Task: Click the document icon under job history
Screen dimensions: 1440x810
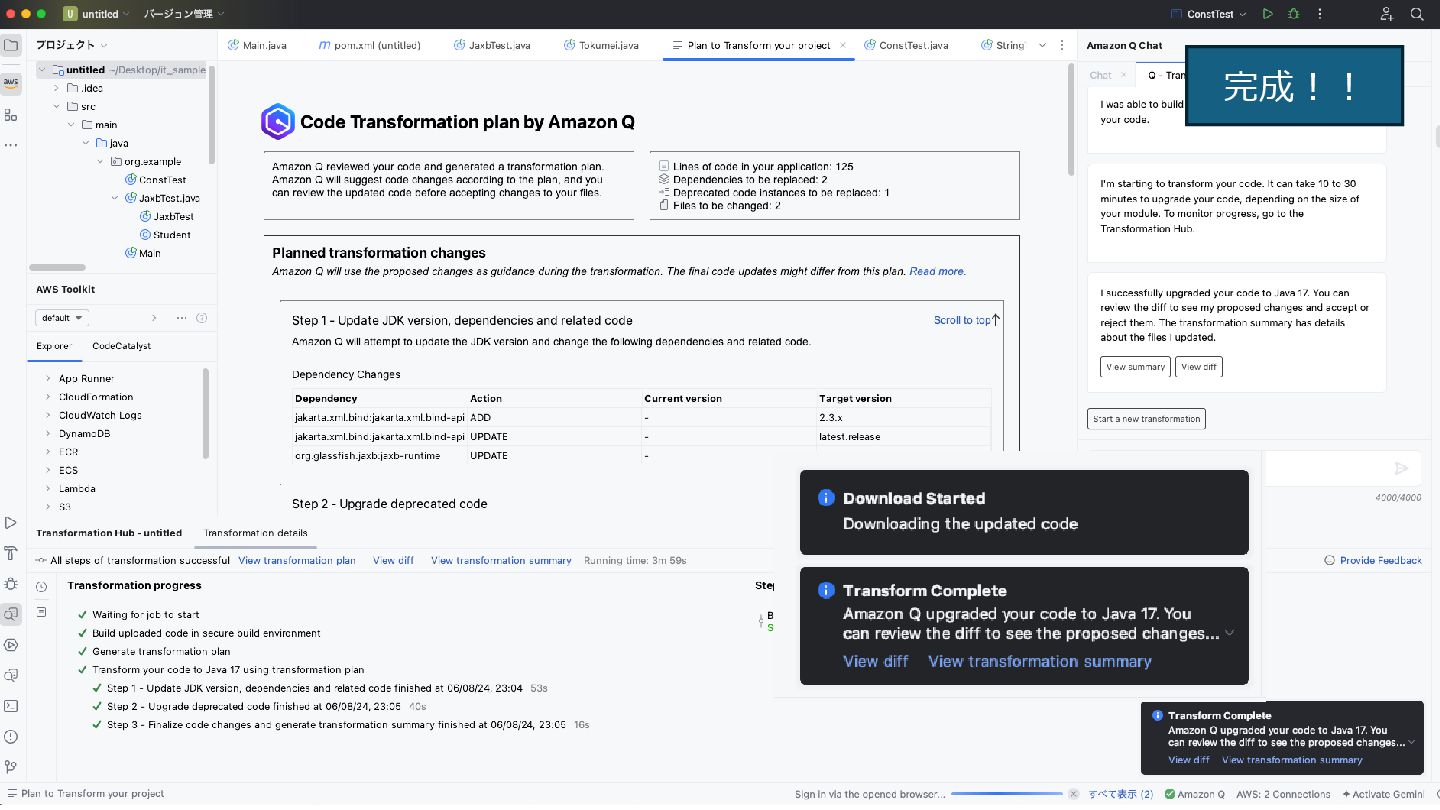Action: point(41,612)
